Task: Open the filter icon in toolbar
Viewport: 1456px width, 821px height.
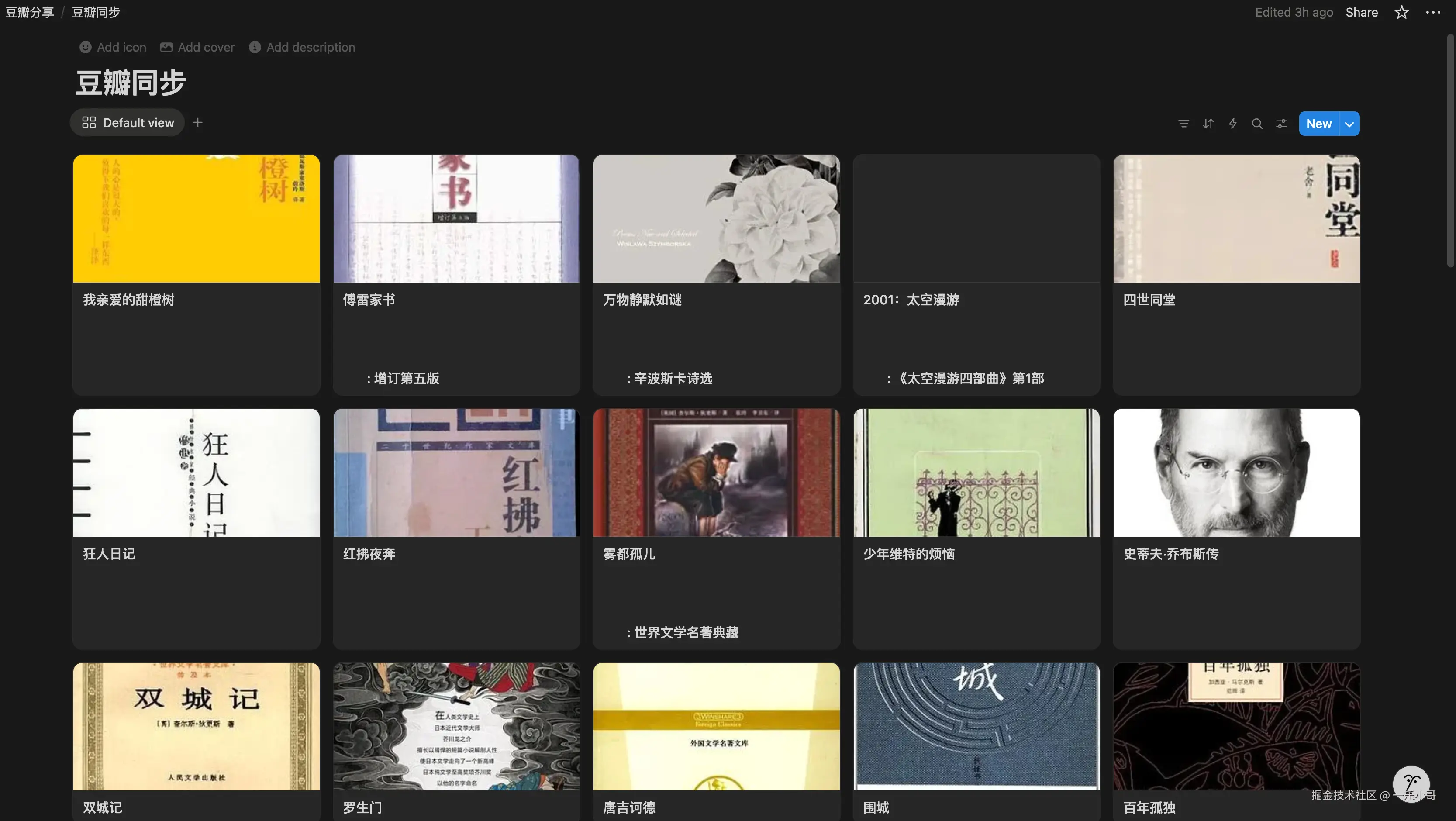Action: 1183,124
